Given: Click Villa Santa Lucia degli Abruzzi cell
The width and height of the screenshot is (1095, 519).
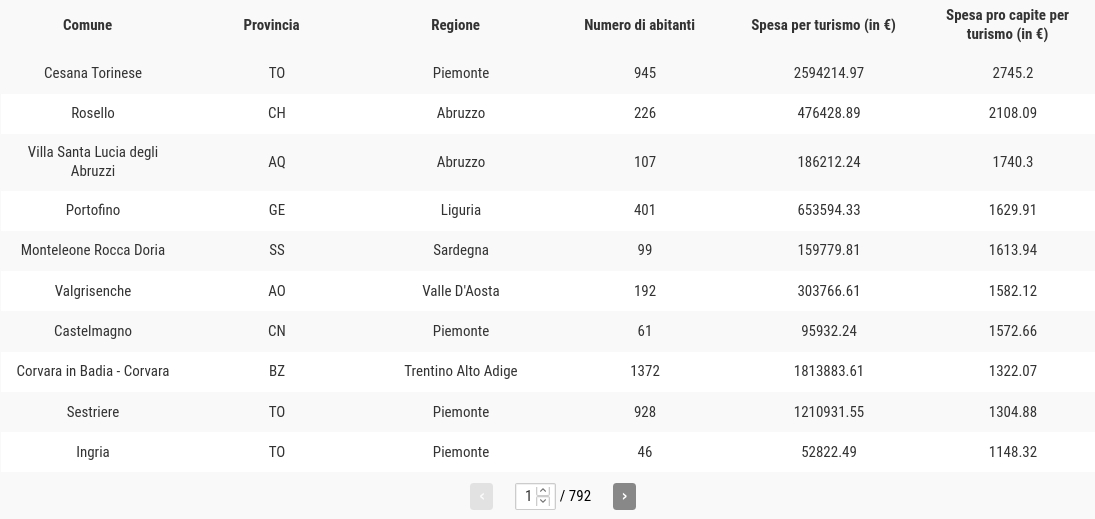Looking at the screenshot, I should 93,161.
